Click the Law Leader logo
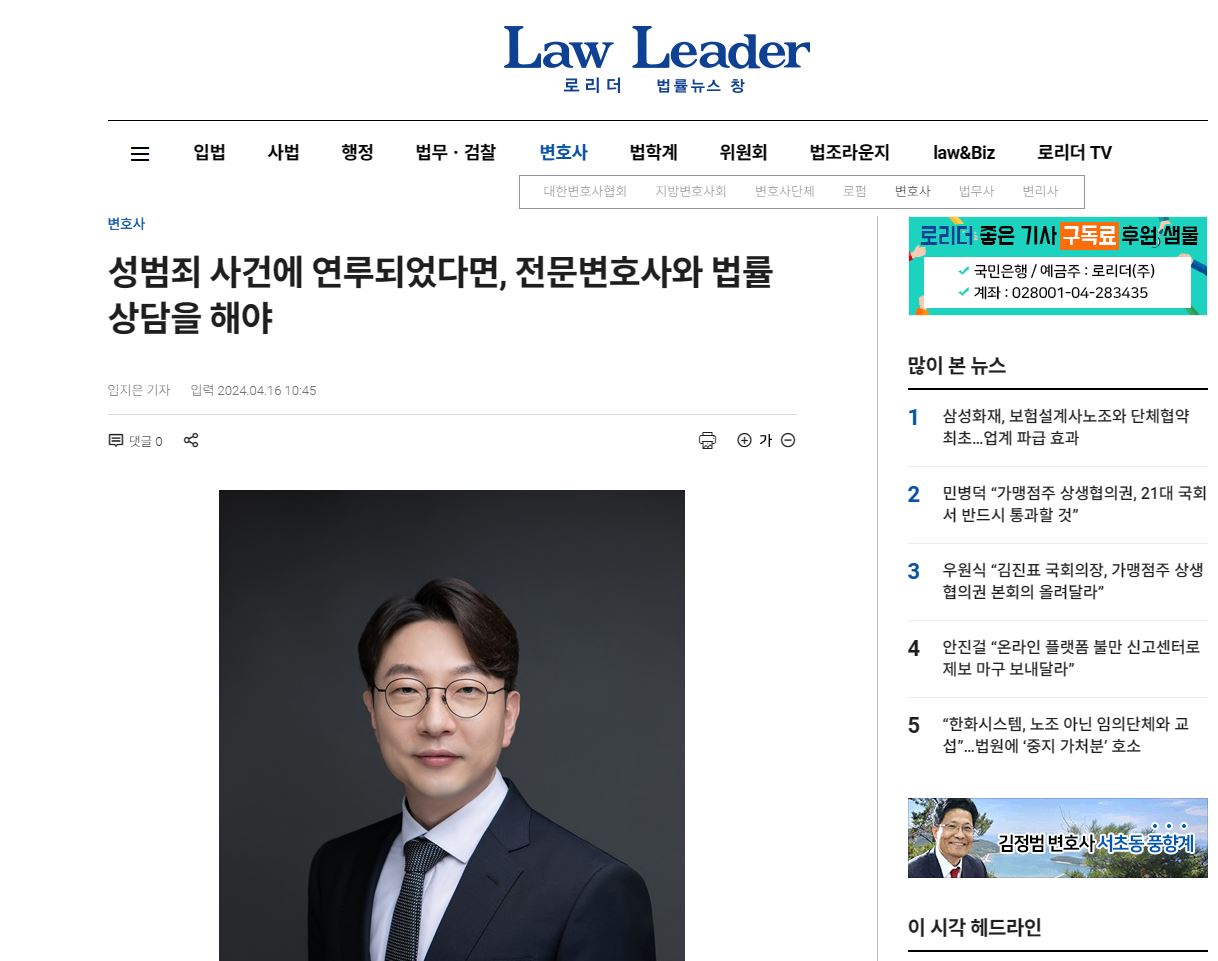The image size is (1218, 961). coord(657,58)
